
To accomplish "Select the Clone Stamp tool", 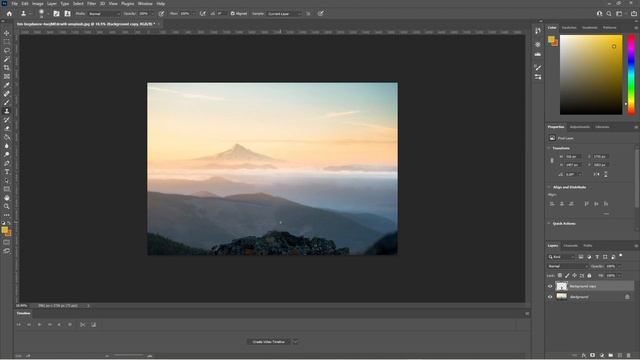I will [7, 111].
